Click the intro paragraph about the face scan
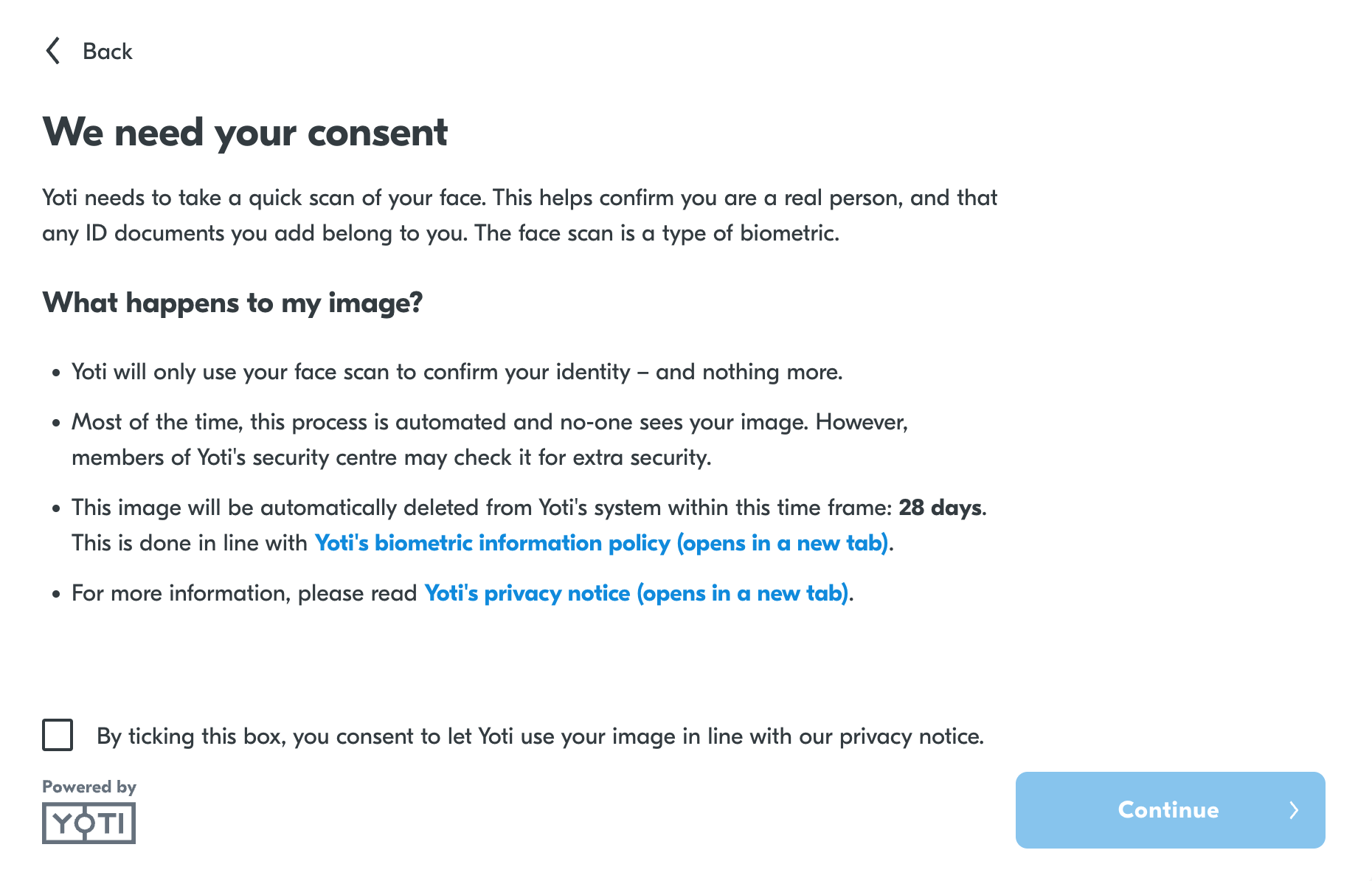The image size is (1372, 881). [x=519, y=215]
